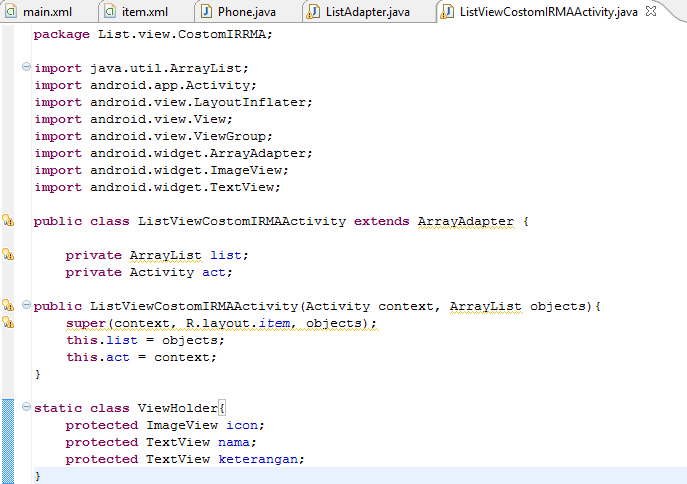Select the ListViewCostomIRMAActivity.java tab
The height and width of the screenshot is (484, 687).
click(x=548, y=12)
